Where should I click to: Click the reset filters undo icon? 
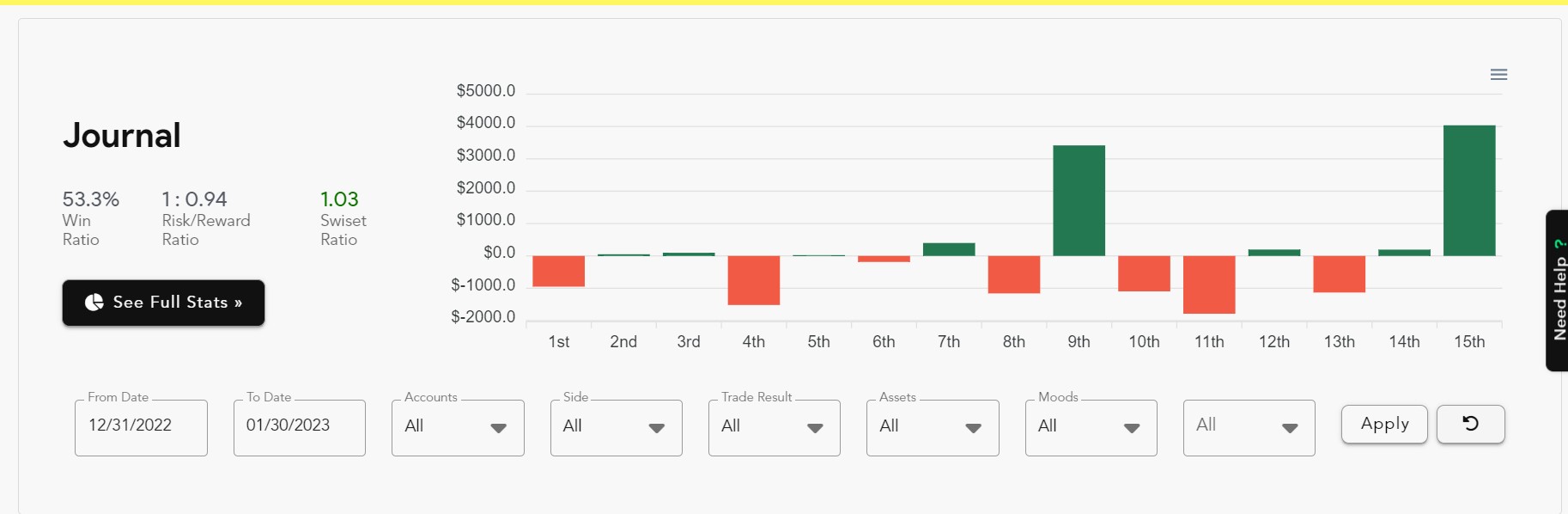1470,424
